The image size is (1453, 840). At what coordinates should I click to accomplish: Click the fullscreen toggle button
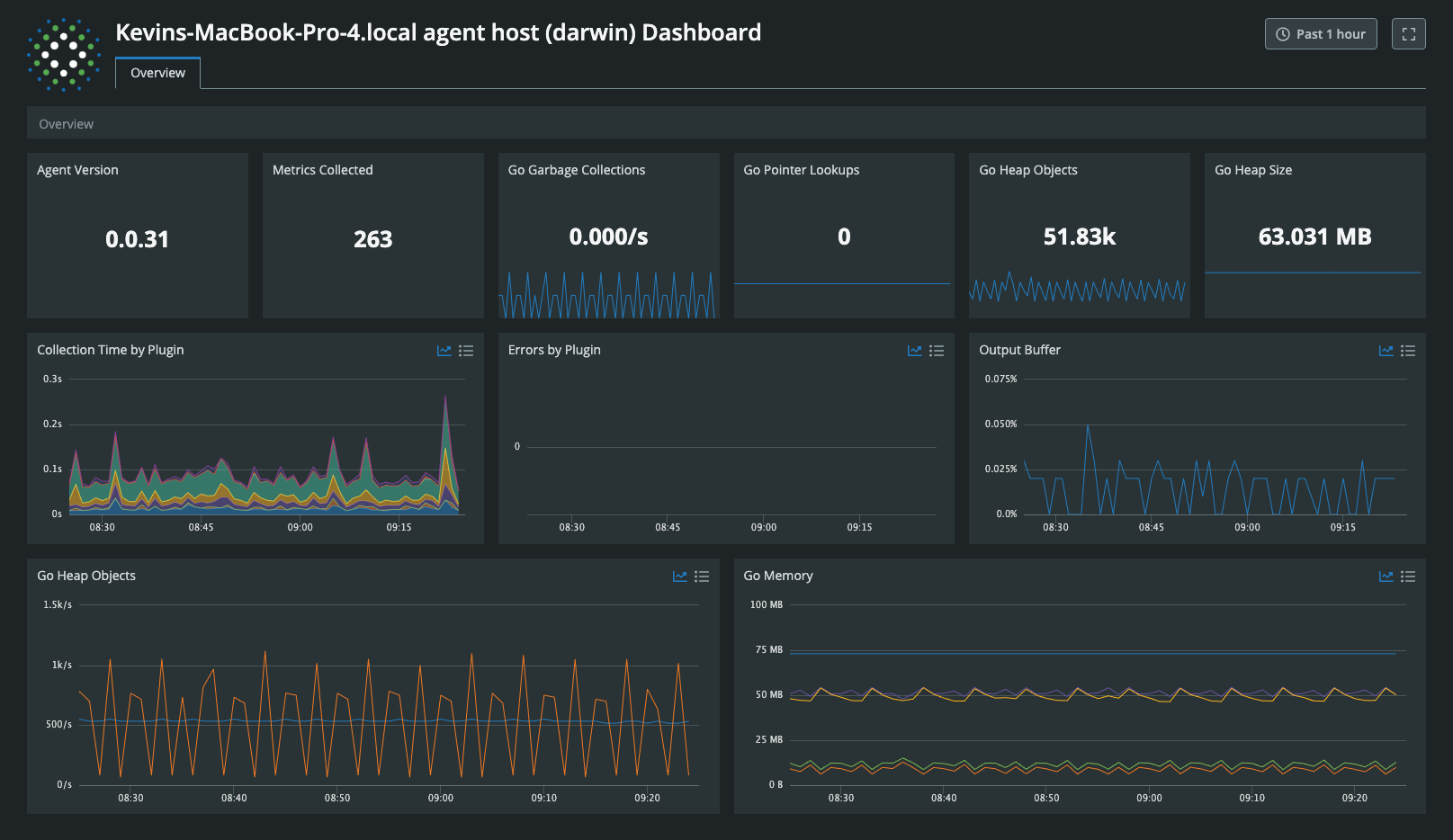(1409, 33)
